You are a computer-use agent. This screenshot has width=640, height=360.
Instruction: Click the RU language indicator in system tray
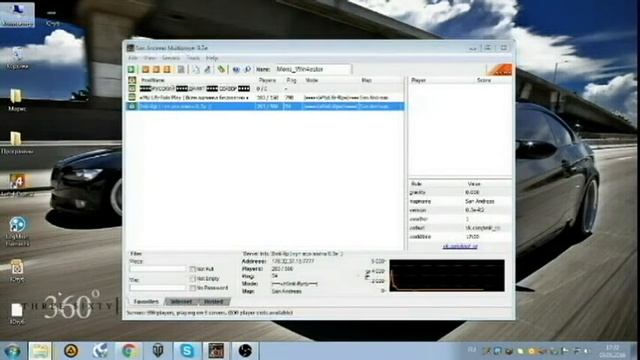[x=472, y=350]
